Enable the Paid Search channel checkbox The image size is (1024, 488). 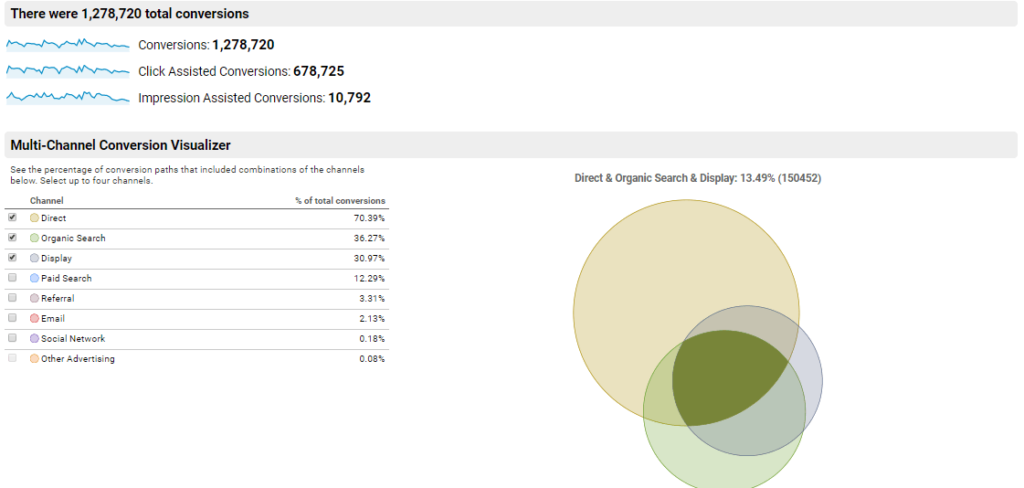pyautogui.click(x=12, y=278)
